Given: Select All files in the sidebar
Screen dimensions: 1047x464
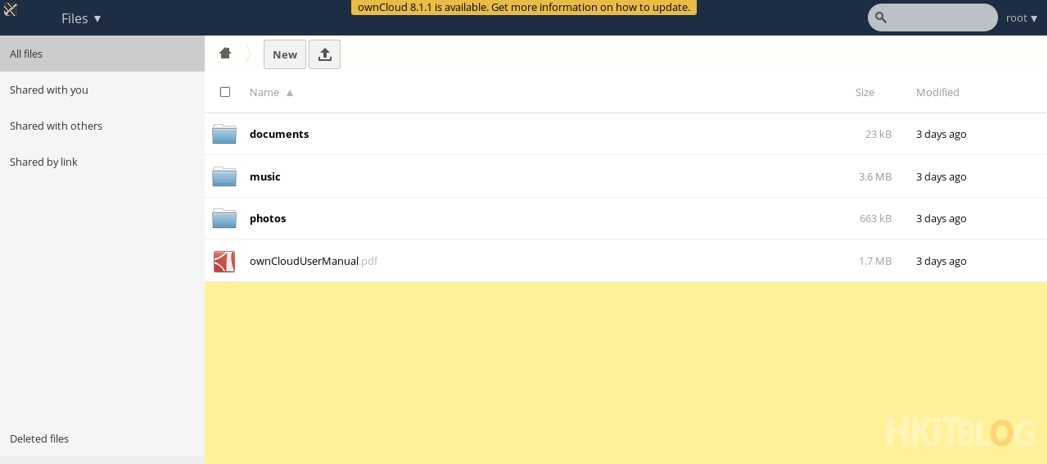Looking at the screenshot, I should click(27, 54).
